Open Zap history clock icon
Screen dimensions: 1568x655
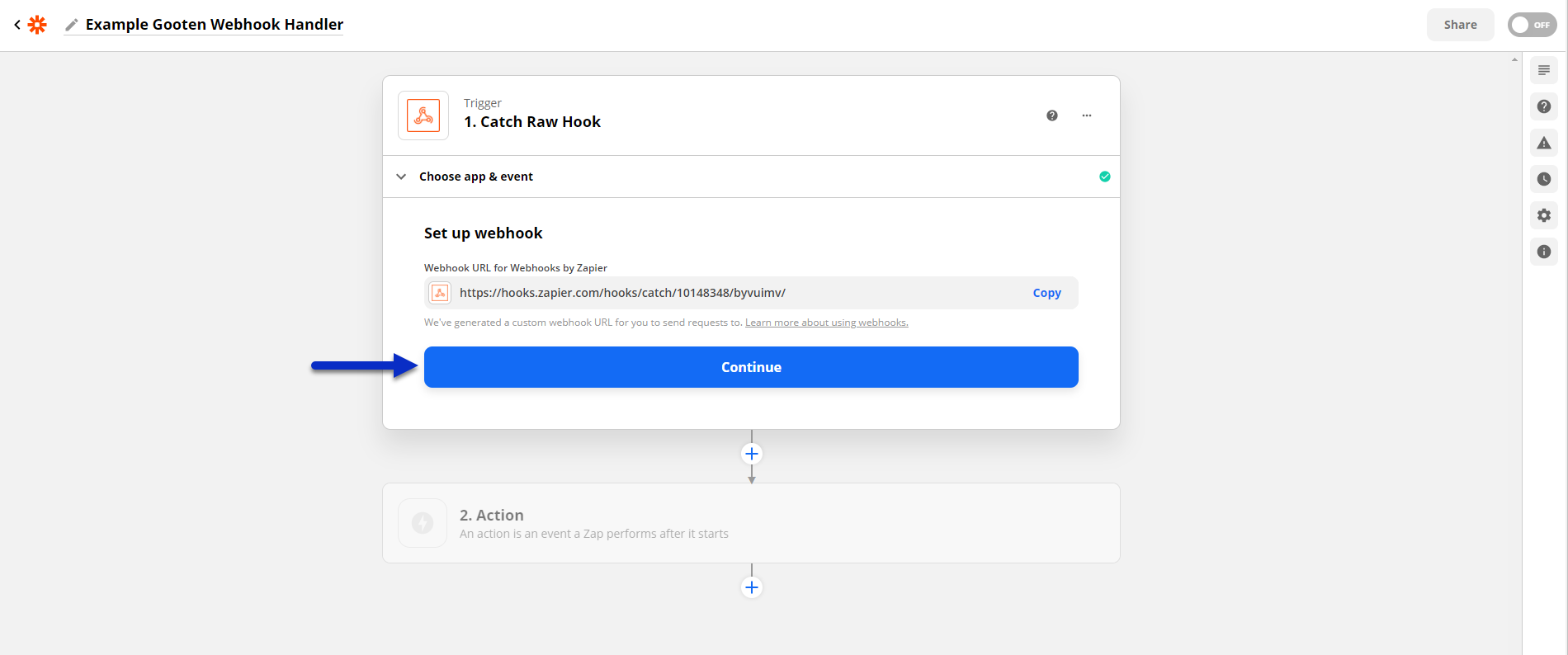pos(1544,179)
